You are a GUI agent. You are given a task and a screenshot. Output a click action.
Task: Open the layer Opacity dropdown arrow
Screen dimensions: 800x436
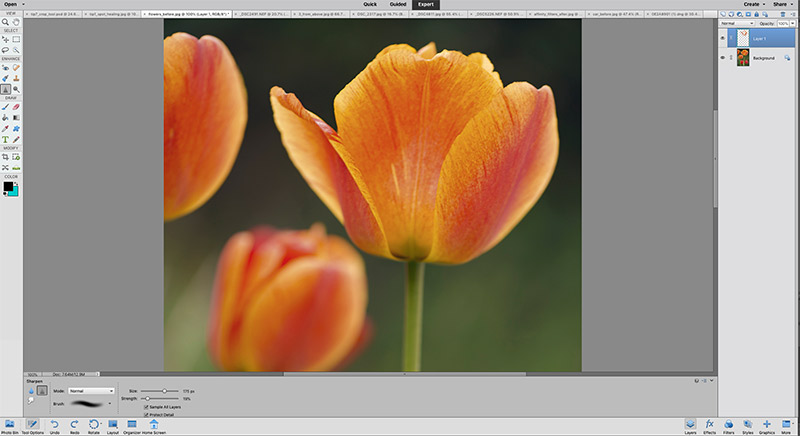792,23
